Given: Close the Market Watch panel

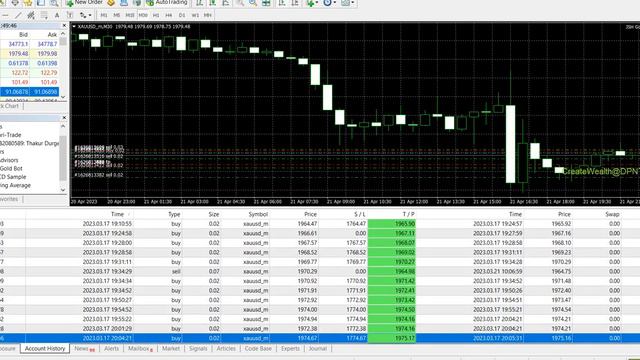Looking at the screenshot, I should click(64, 25).
